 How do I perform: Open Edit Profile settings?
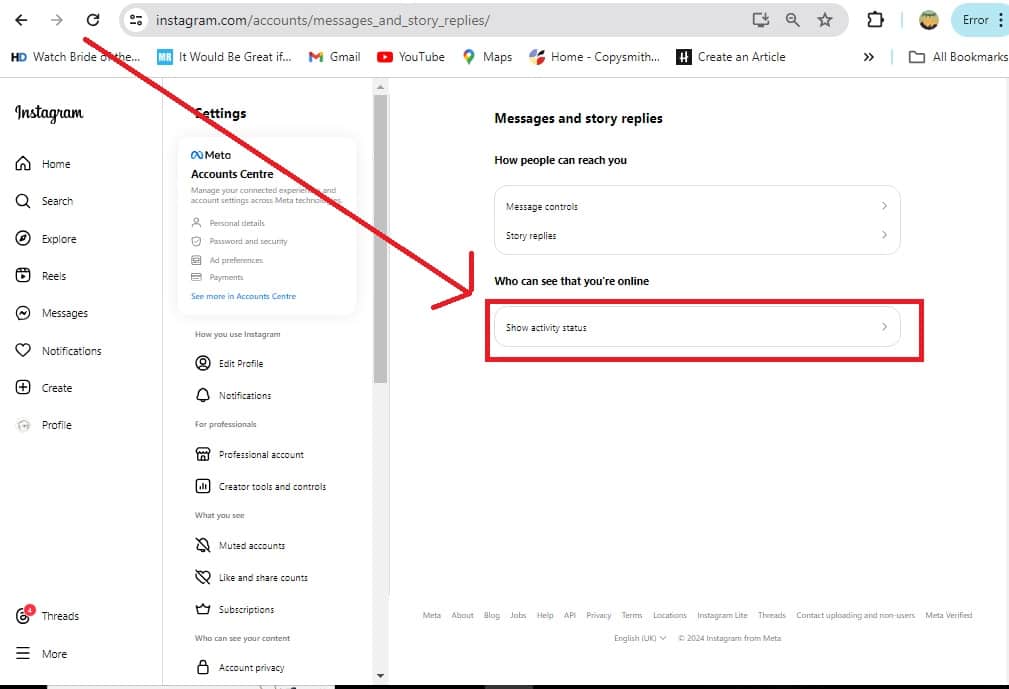point(229,363)
